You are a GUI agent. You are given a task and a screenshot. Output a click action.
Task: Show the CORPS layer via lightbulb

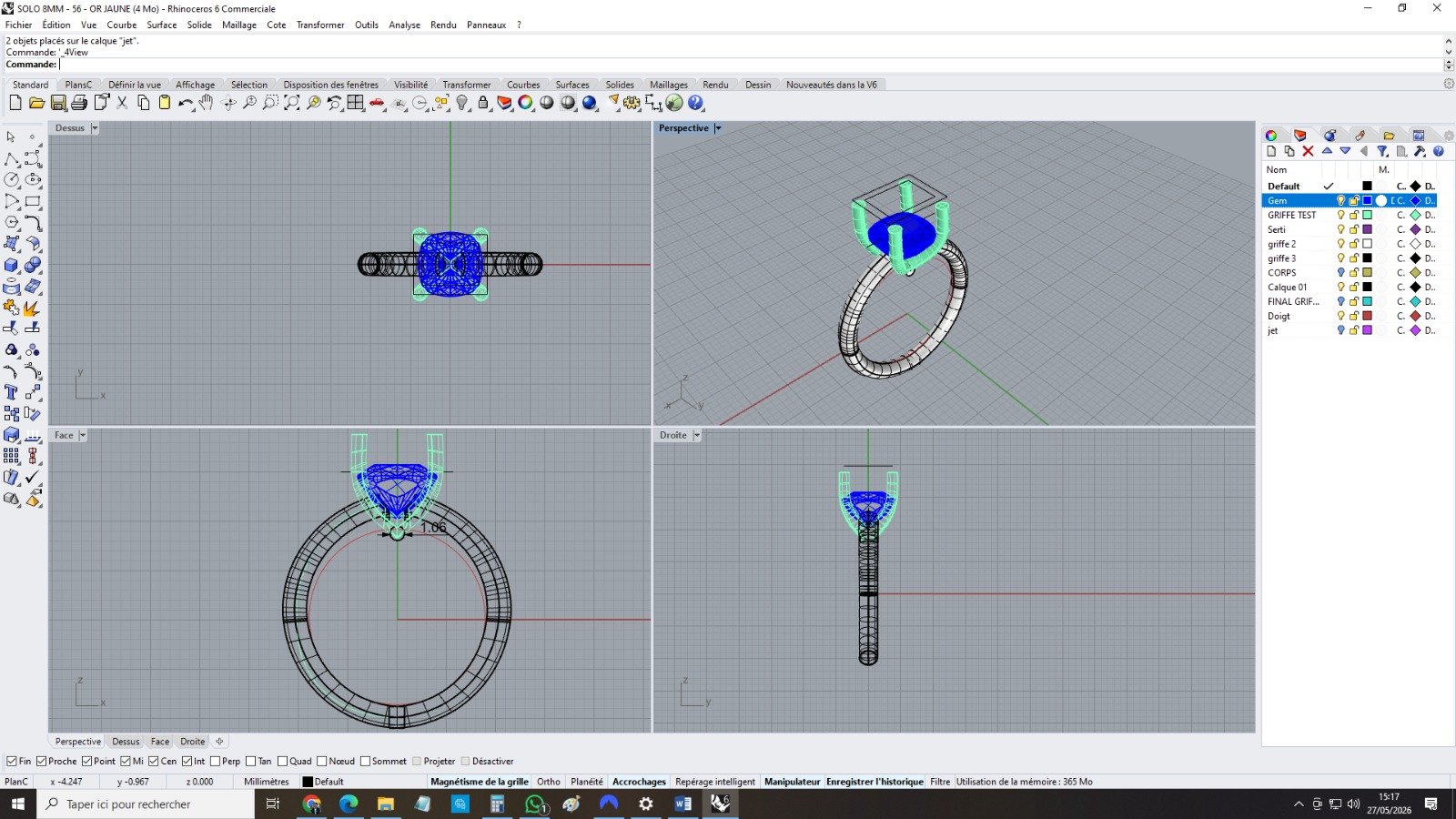1340,272
